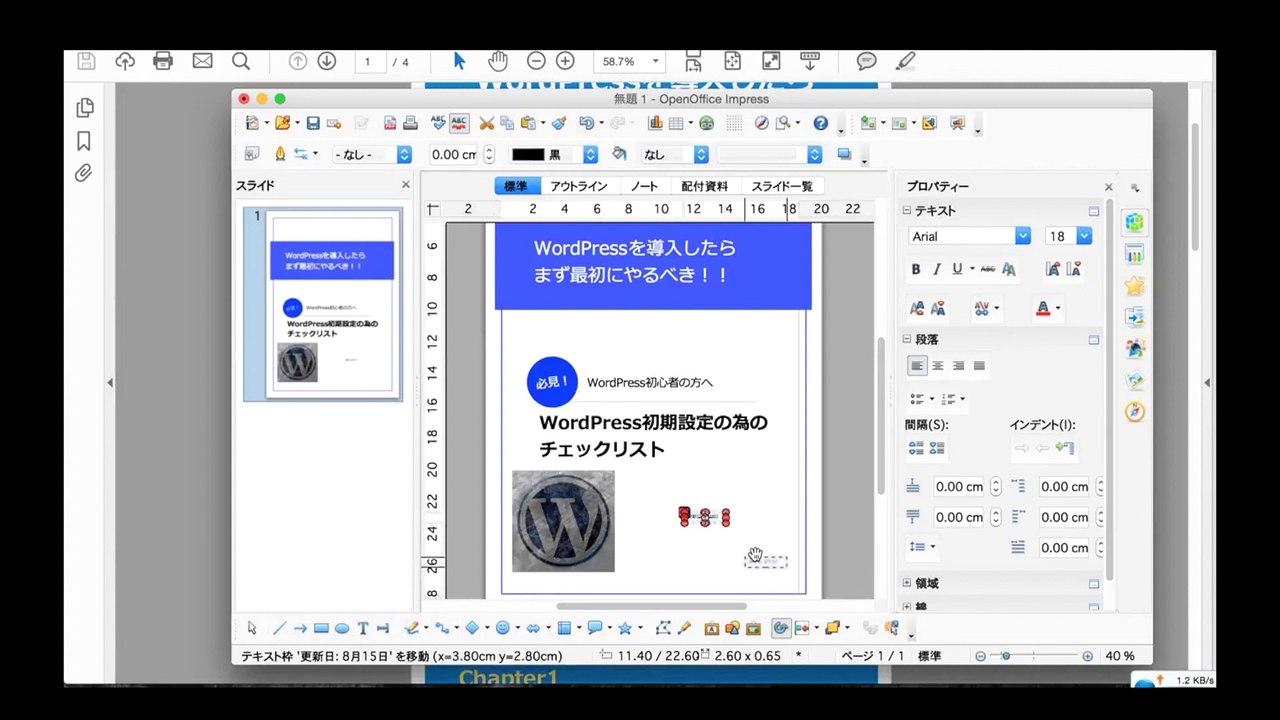Screen dimensions: 1280x720
Task: Toggle text Shadow in the Properties panel
Action: click(1009, 269)
